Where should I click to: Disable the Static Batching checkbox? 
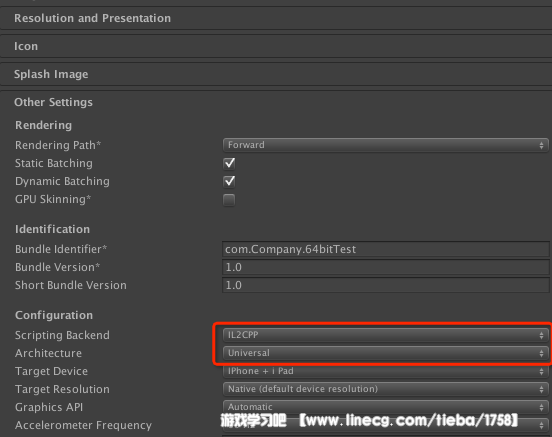tap(229, 163)
